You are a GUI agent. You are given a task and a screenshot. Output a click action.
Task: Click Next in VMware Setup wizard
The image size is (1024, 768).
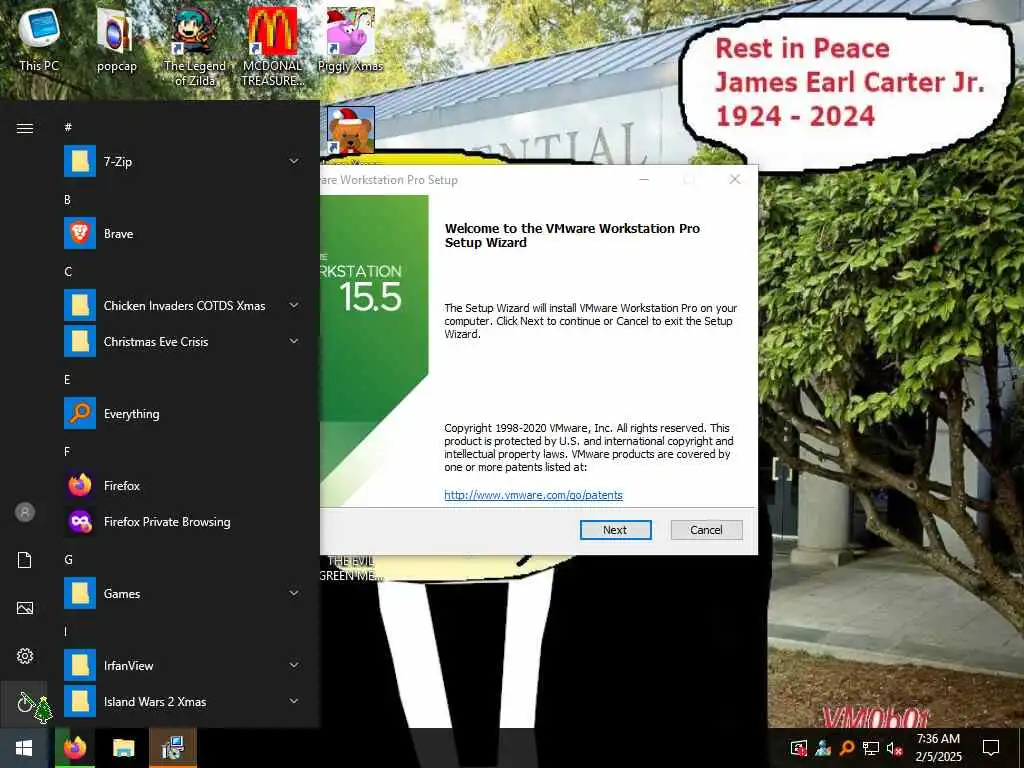615,530
